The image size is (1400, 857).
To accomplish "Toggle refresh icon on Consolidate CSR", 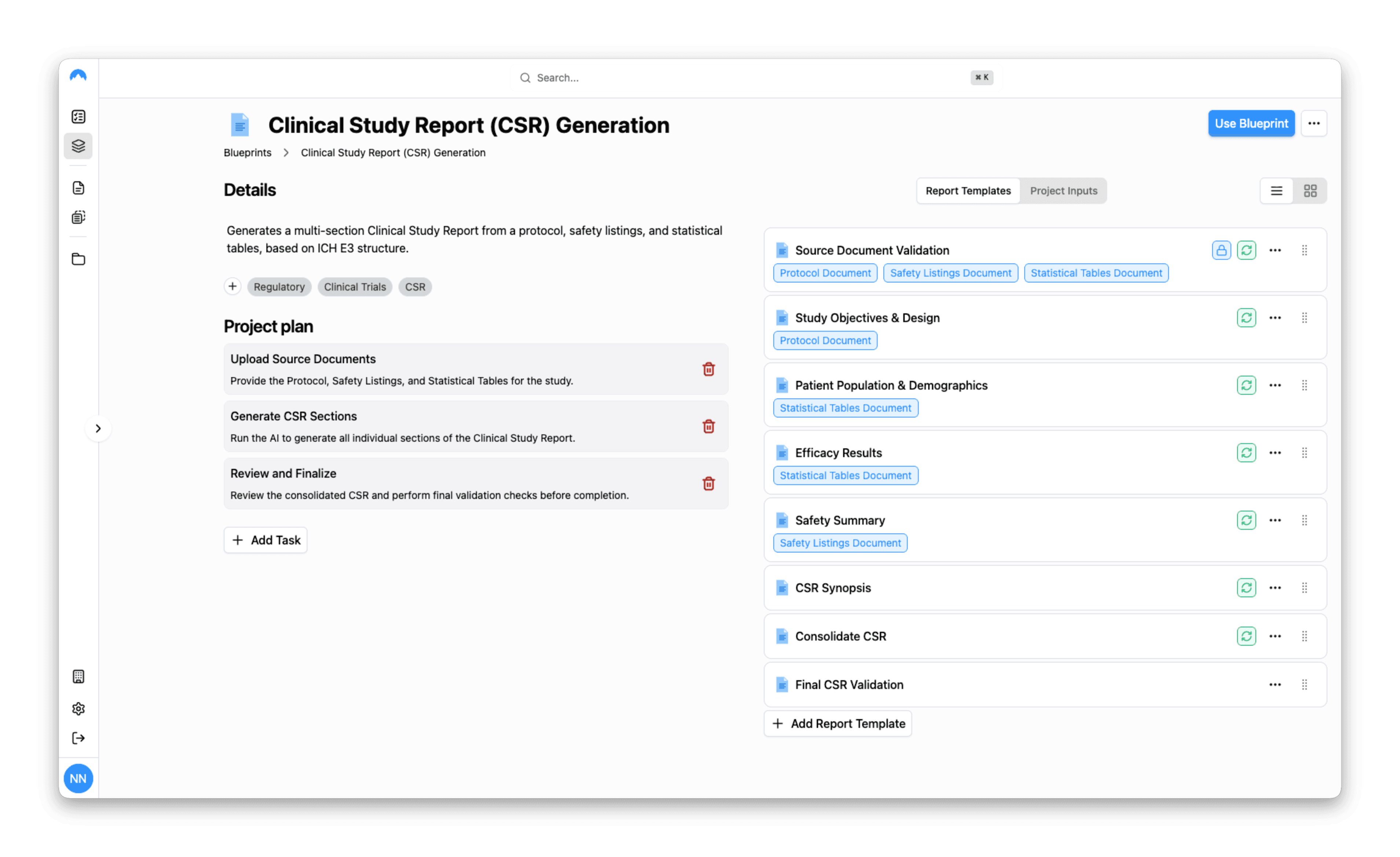I will pos(1246,636).
